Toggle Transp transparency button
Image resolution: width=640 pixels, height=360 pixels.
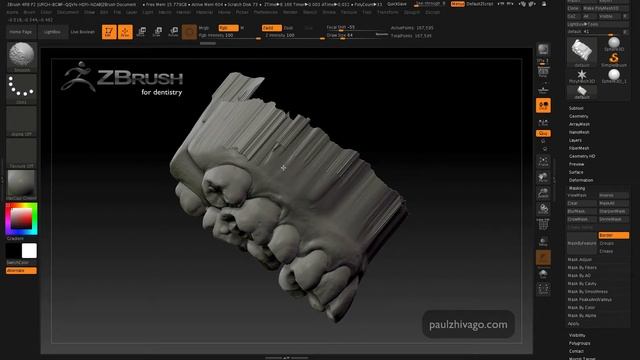pos(543,241)
